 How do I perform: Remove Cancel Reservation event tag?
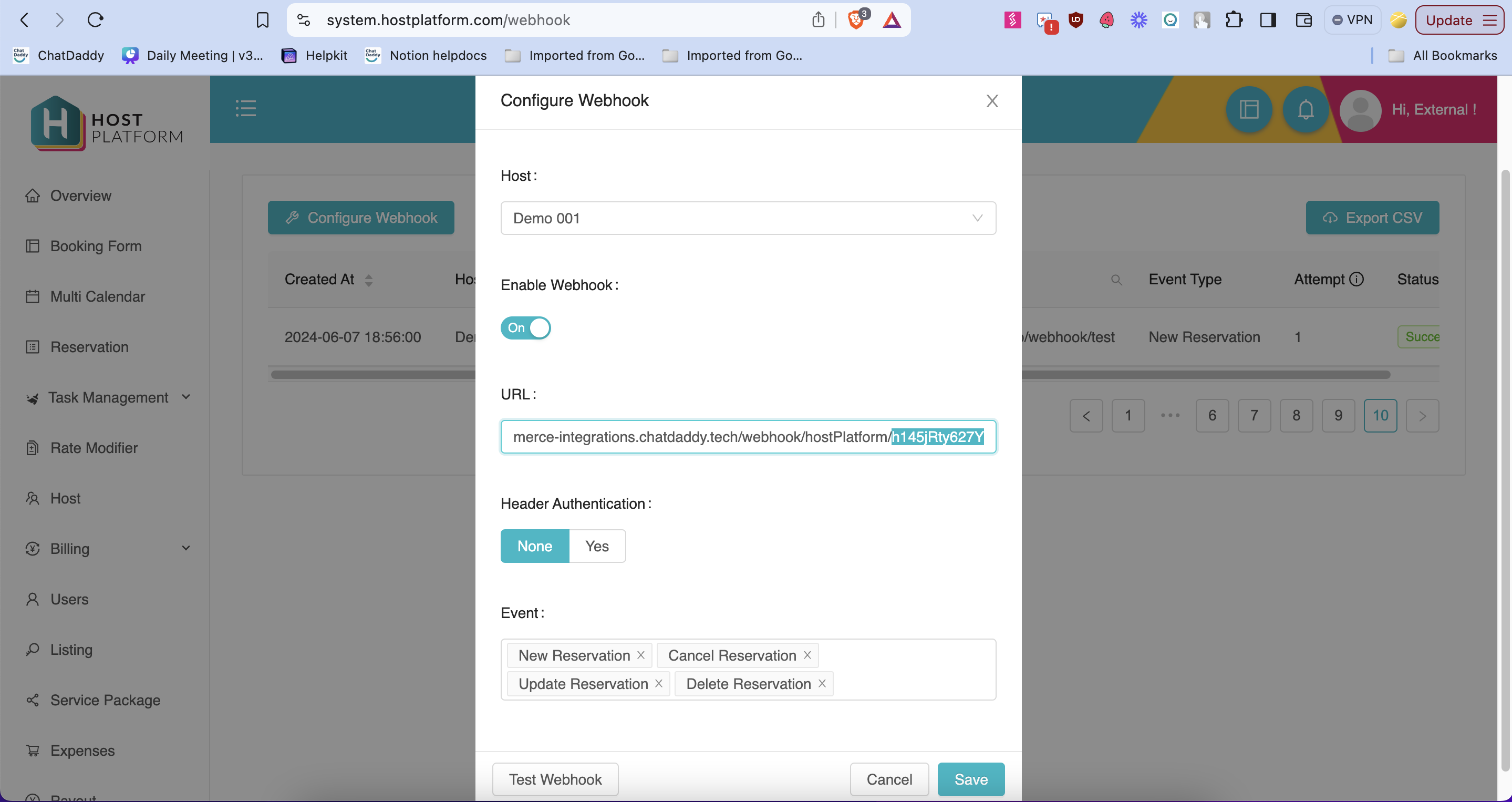807,655
